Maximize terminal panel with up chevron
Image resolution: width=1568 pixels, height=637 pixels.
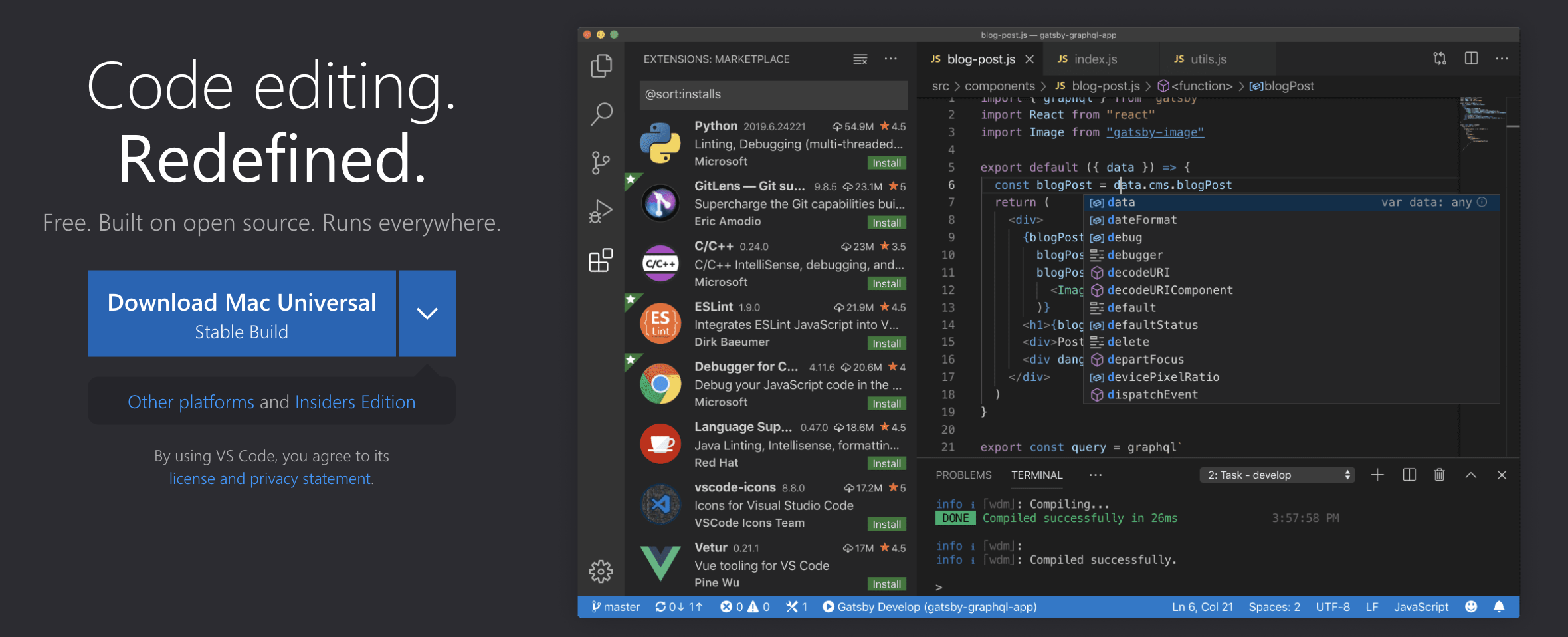[1471, 475]
